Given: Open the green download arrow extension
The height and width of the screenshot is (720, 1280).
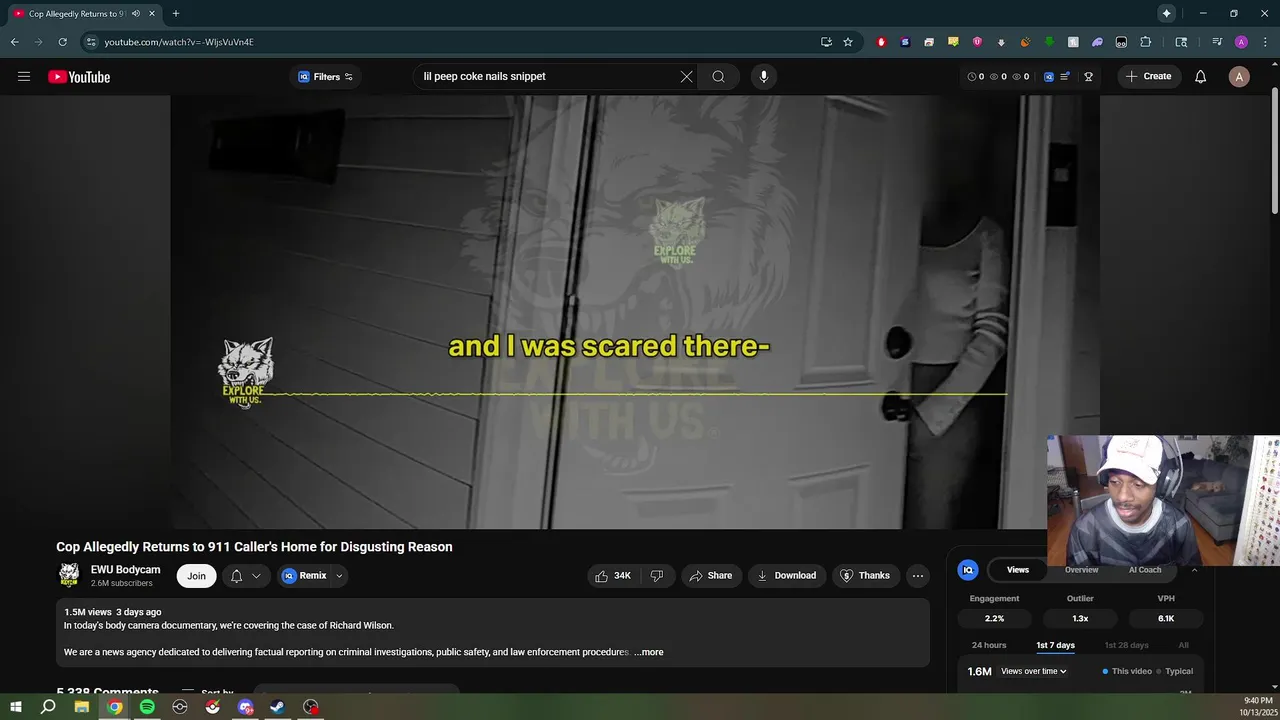Looking at the screenshot, I should (1049, 42).
